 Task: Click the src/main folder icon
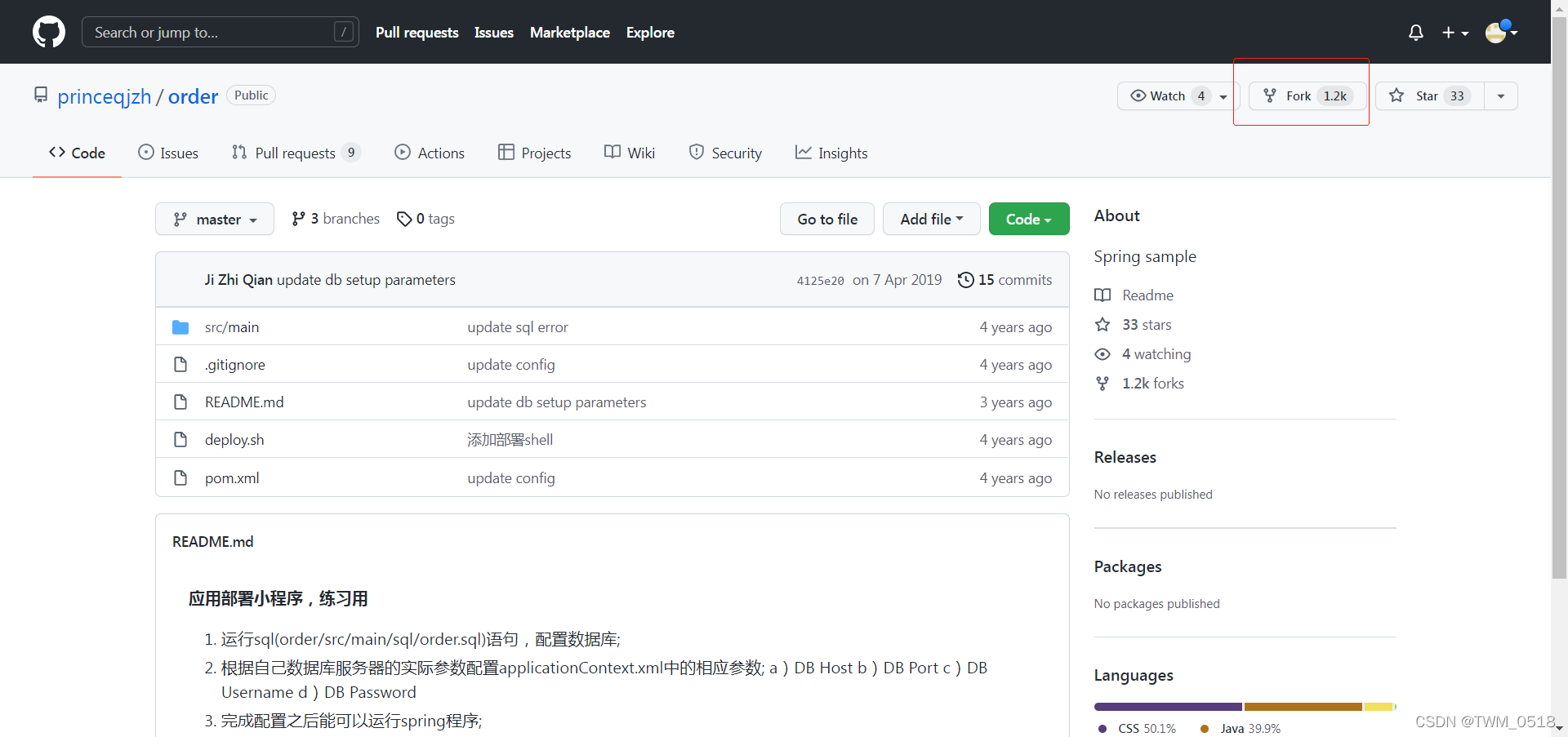coord(180,327)
